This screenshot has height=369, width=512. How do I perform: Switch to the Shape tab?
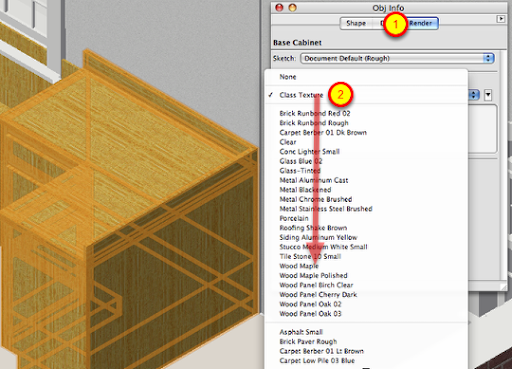[356, 23]
